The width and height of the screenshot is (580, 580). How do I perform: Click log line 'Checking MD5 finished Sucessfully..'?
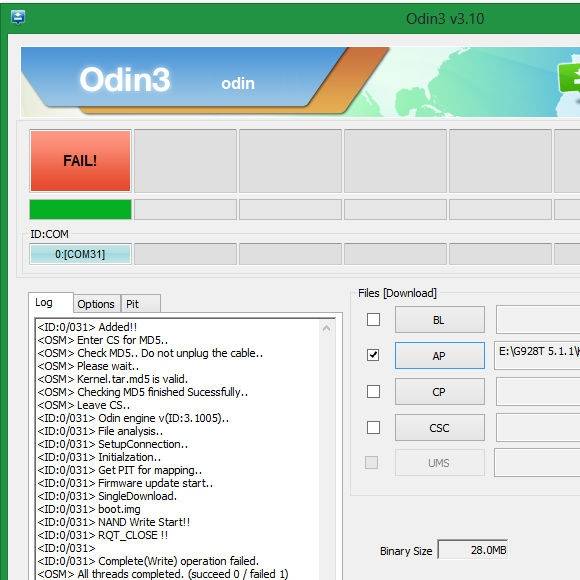coord(143,392)
